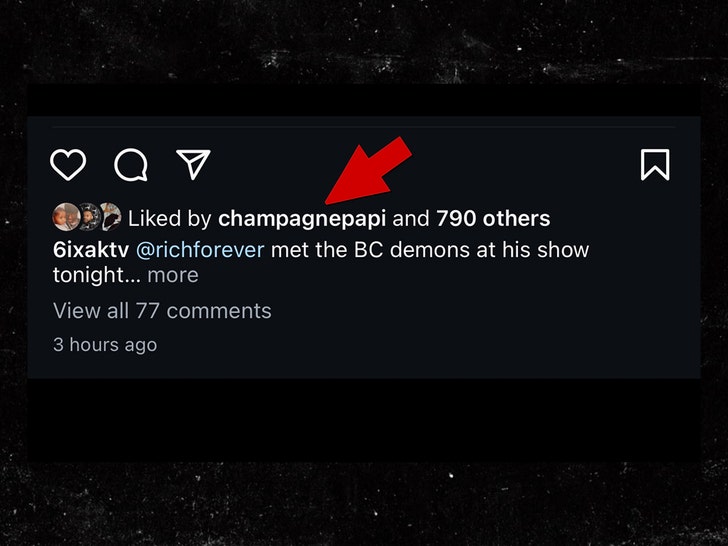The height and width of the screenshot is (546, 728).
Task: Open the champagnepapi profile link
Action: [x=302, y=219]
